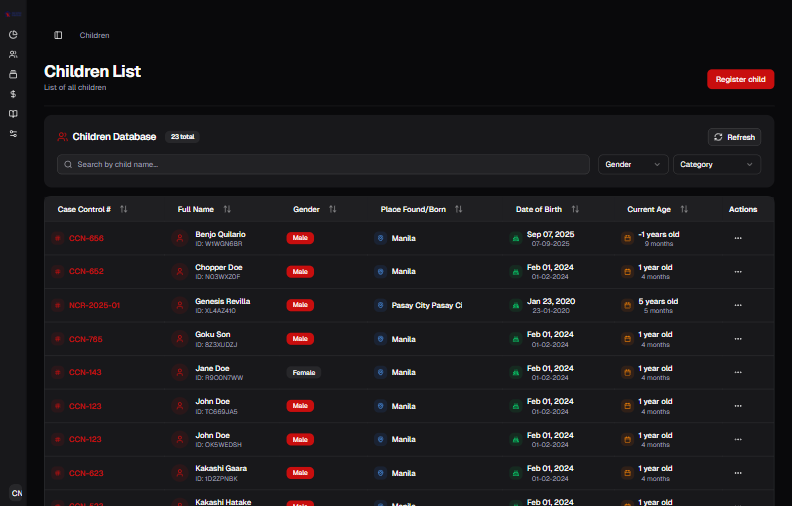
Task: Click the users icon in the sidebar
Action: pos(13,54)
